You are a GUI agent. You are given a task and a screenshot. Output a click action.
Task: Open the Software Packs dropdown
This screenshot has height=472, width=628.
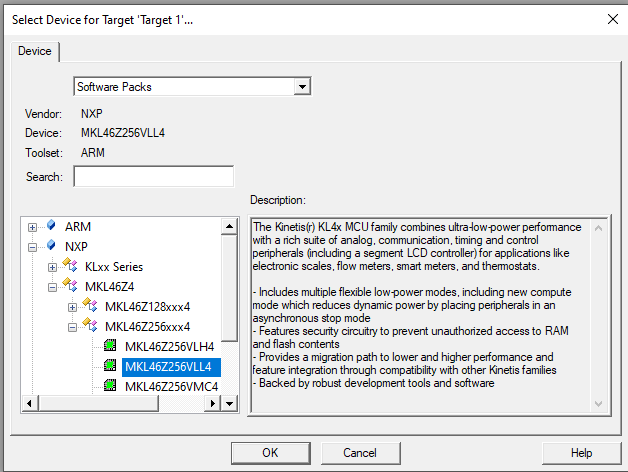pyautogui.click(x=301, y=87)
